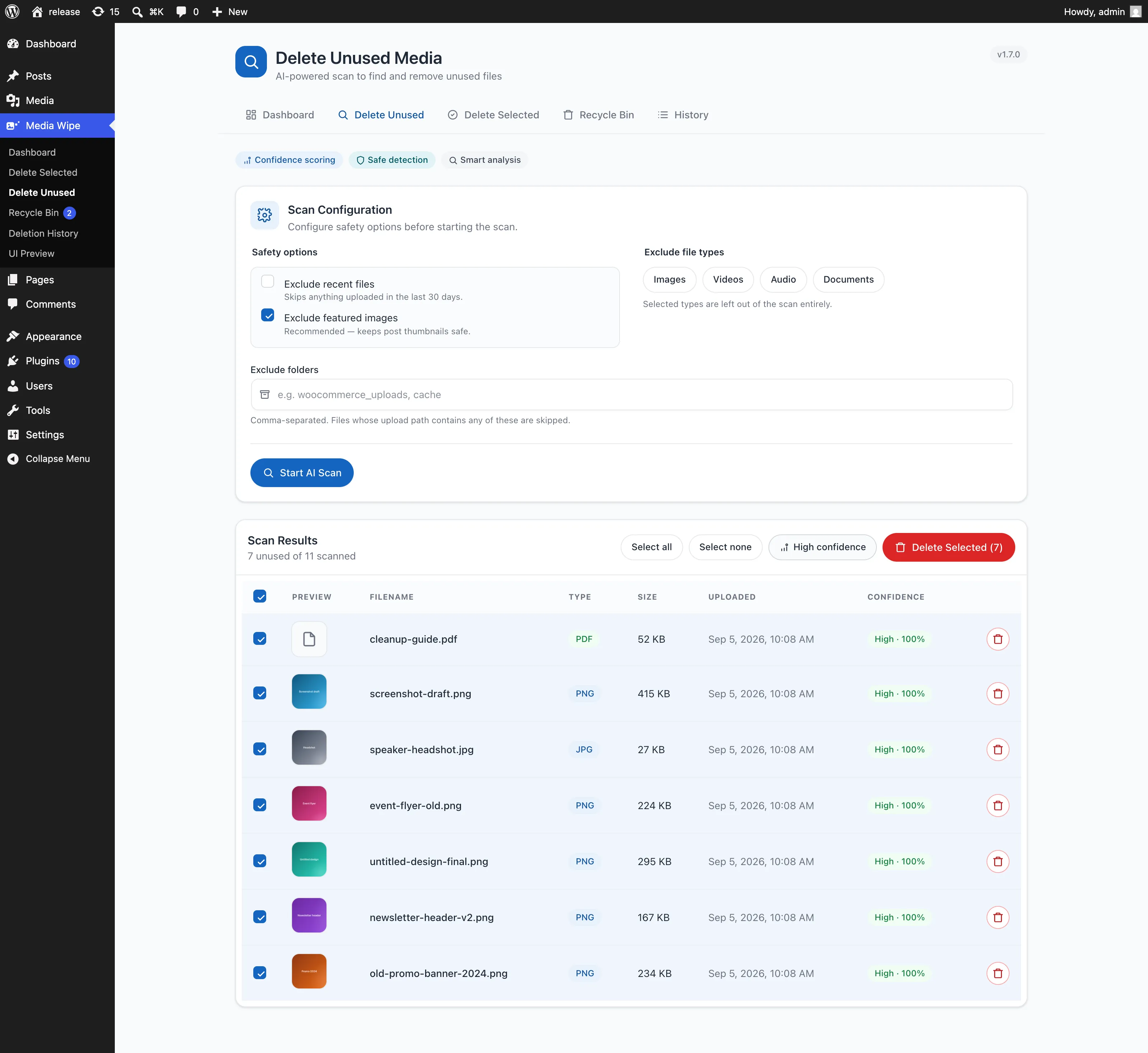Click the Select none button

(x=725, y=547)
